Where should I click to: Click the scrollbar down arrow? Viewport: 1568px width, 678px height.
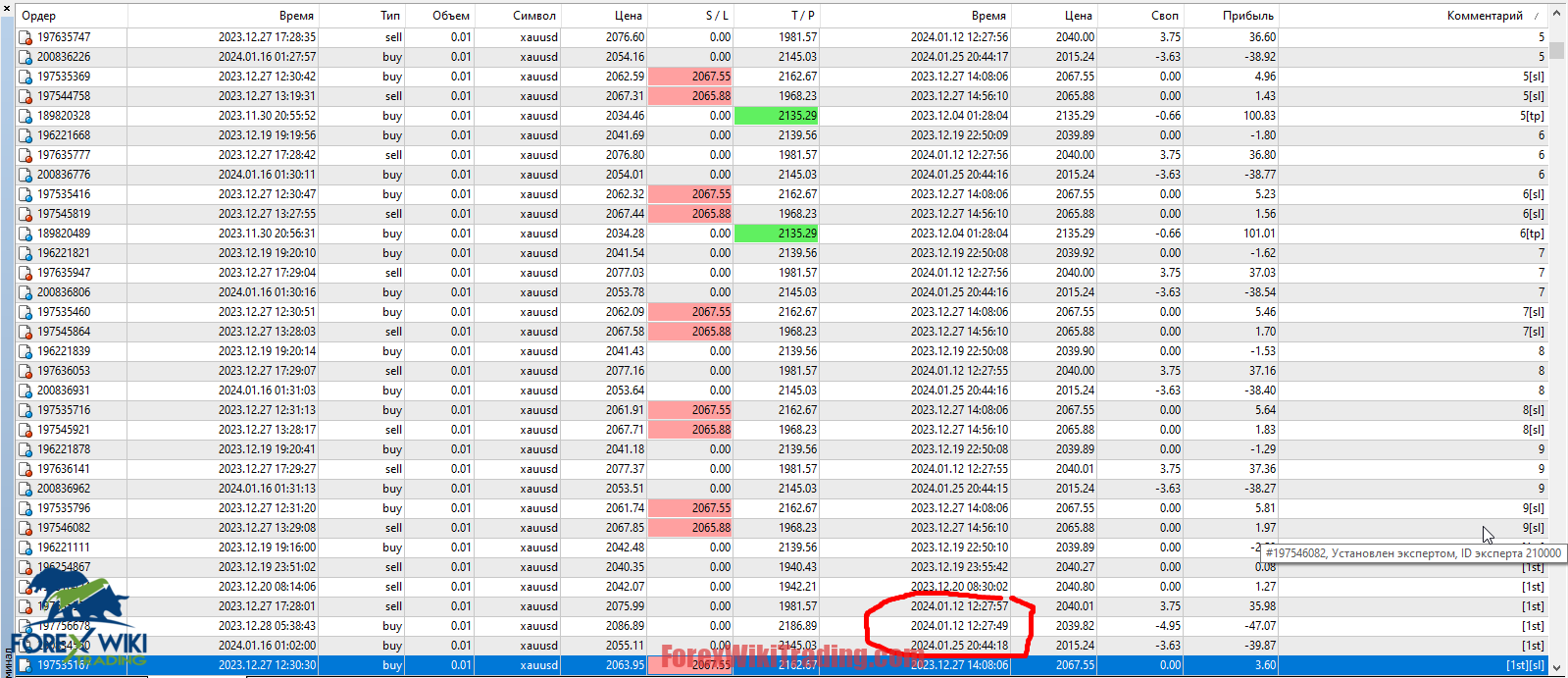[x=1557, y=667]
